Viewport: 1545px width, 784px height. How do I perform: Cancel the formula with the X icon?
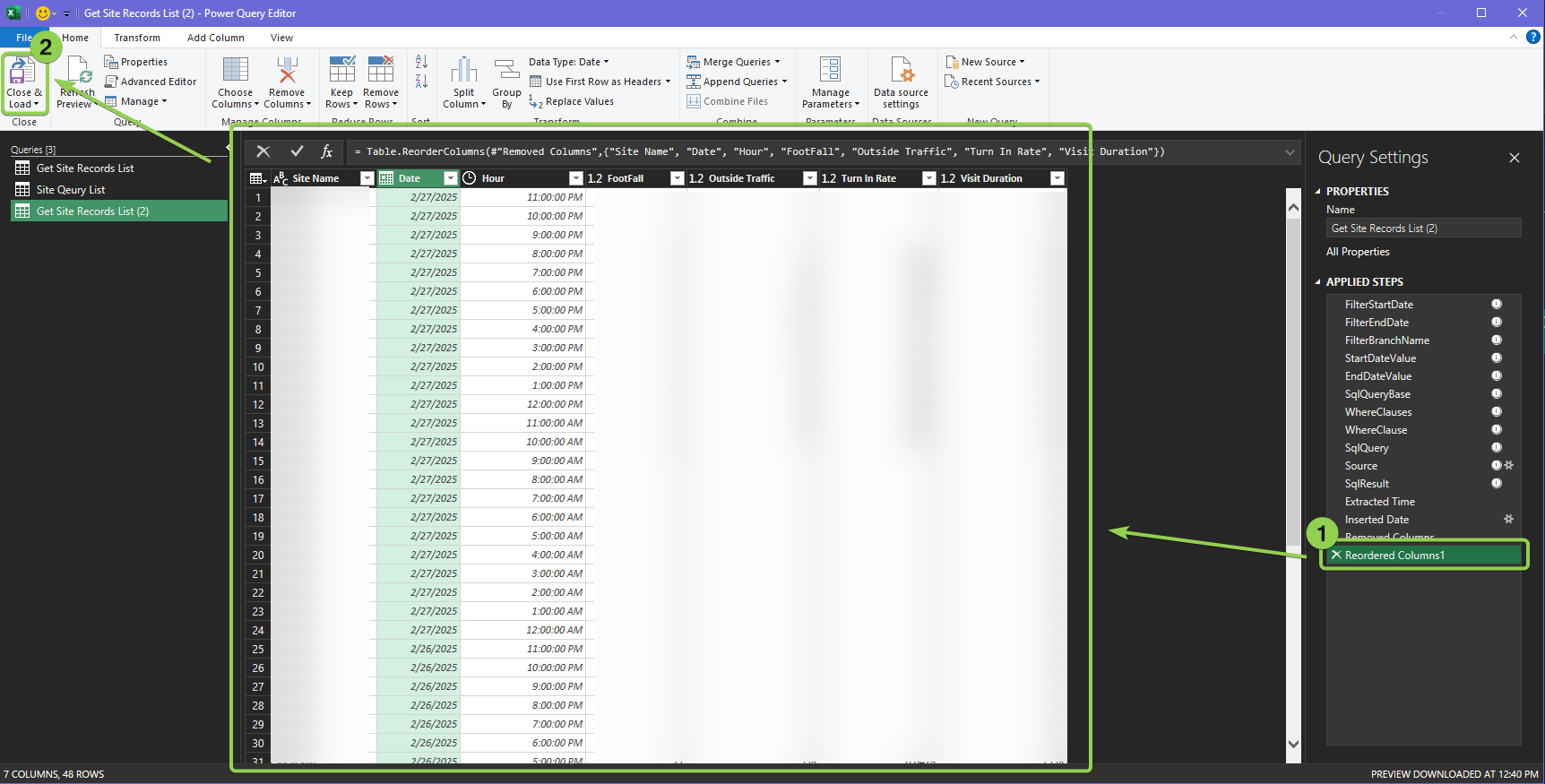(263, 151)
